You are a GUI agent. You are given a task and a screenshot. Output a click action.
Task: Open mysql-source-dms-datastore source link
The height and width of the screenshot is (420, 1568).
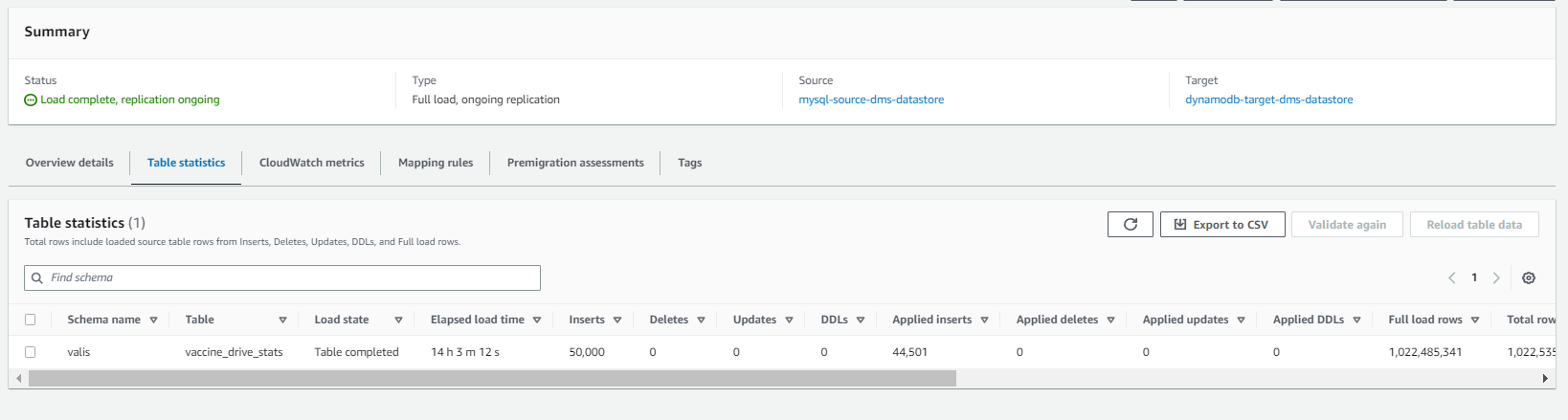coord(871,99)
